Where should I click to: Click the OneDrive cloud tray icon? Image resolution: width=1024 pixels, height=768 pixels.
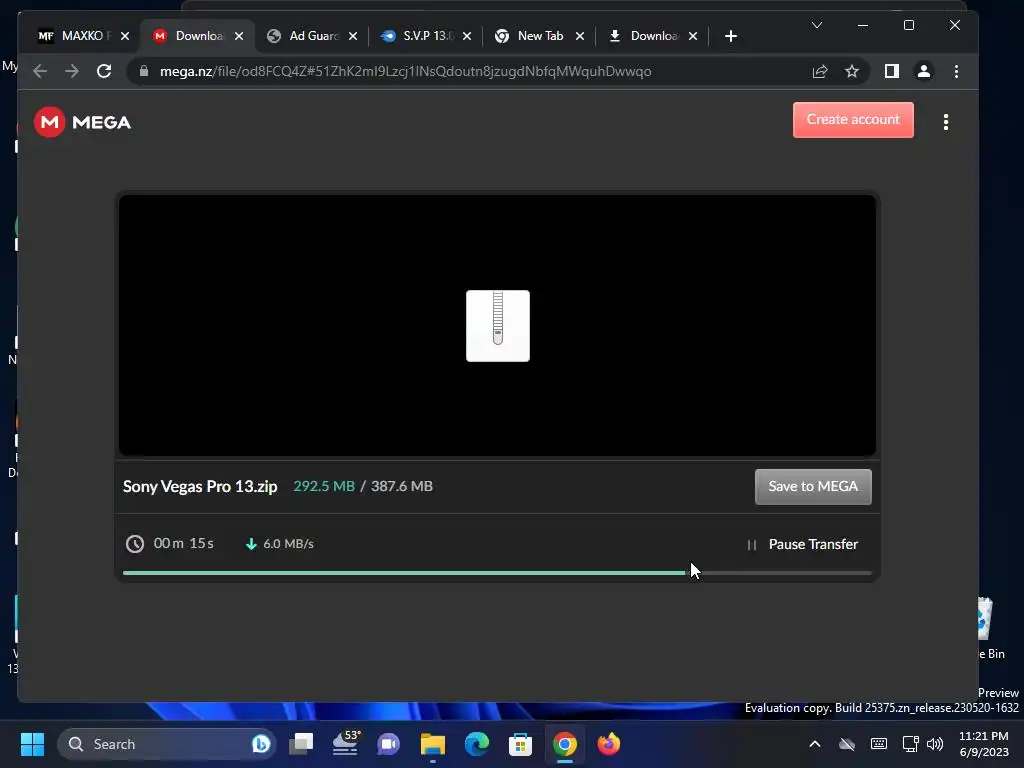tap(847, 744)
